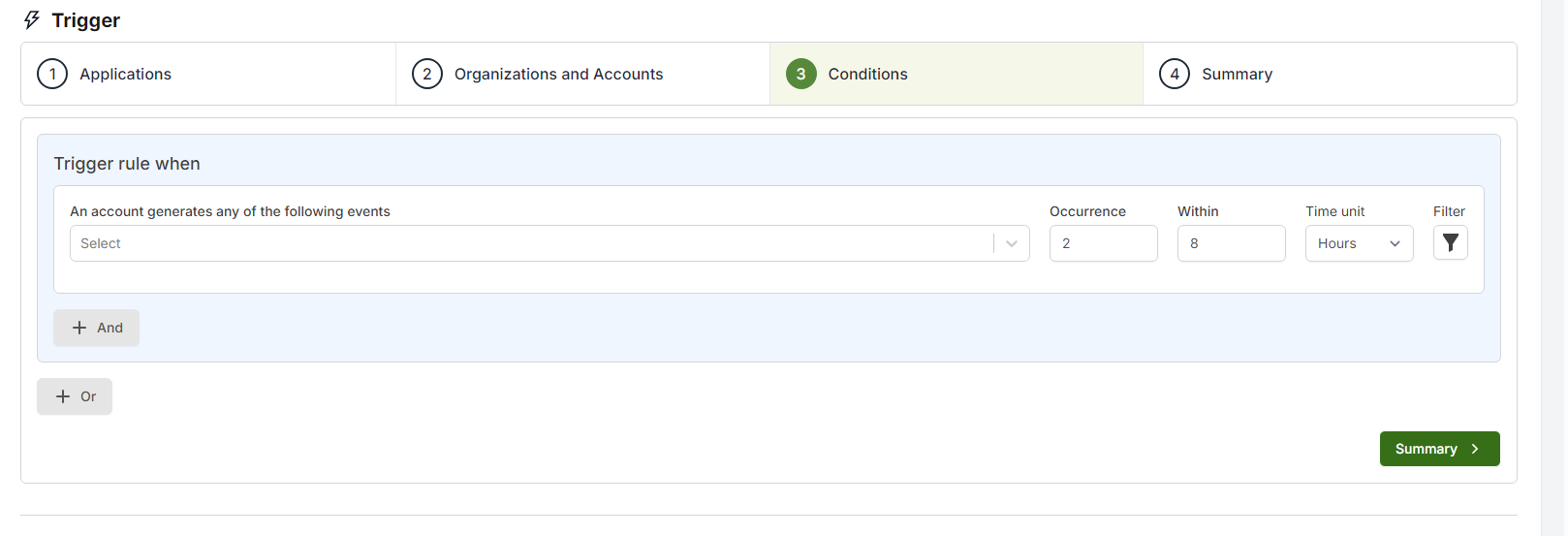This screenshot has height=536, width=1568.
Task: Click the step 1 circle icon
Action: [52, 74]
